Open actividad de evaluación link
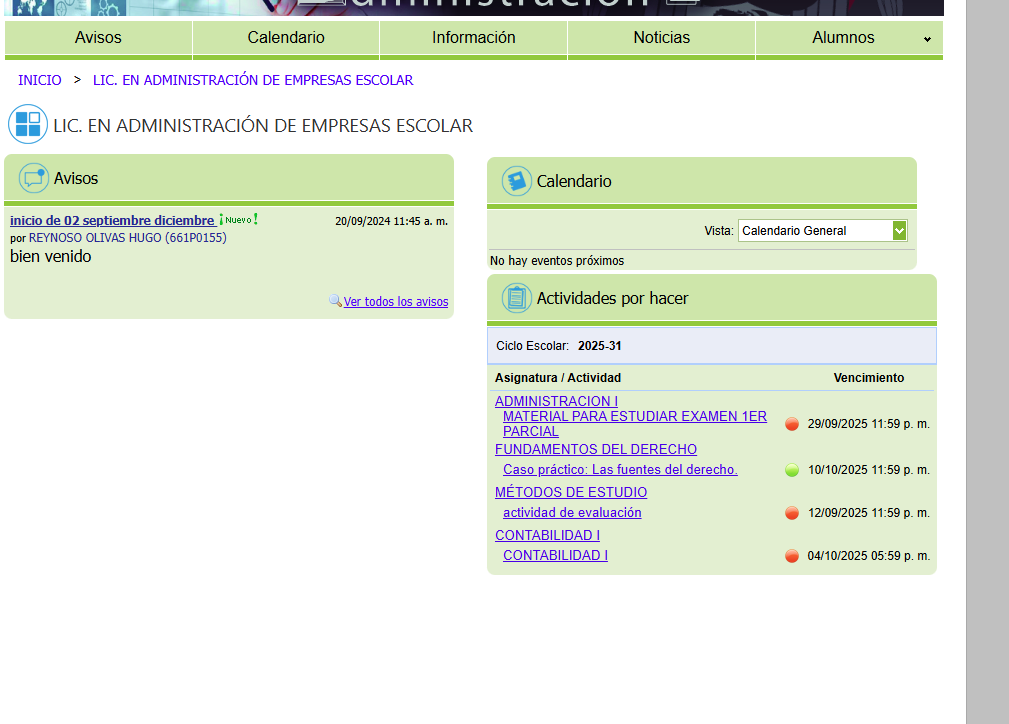The image size is (1009, 724). tap(572, 513)
